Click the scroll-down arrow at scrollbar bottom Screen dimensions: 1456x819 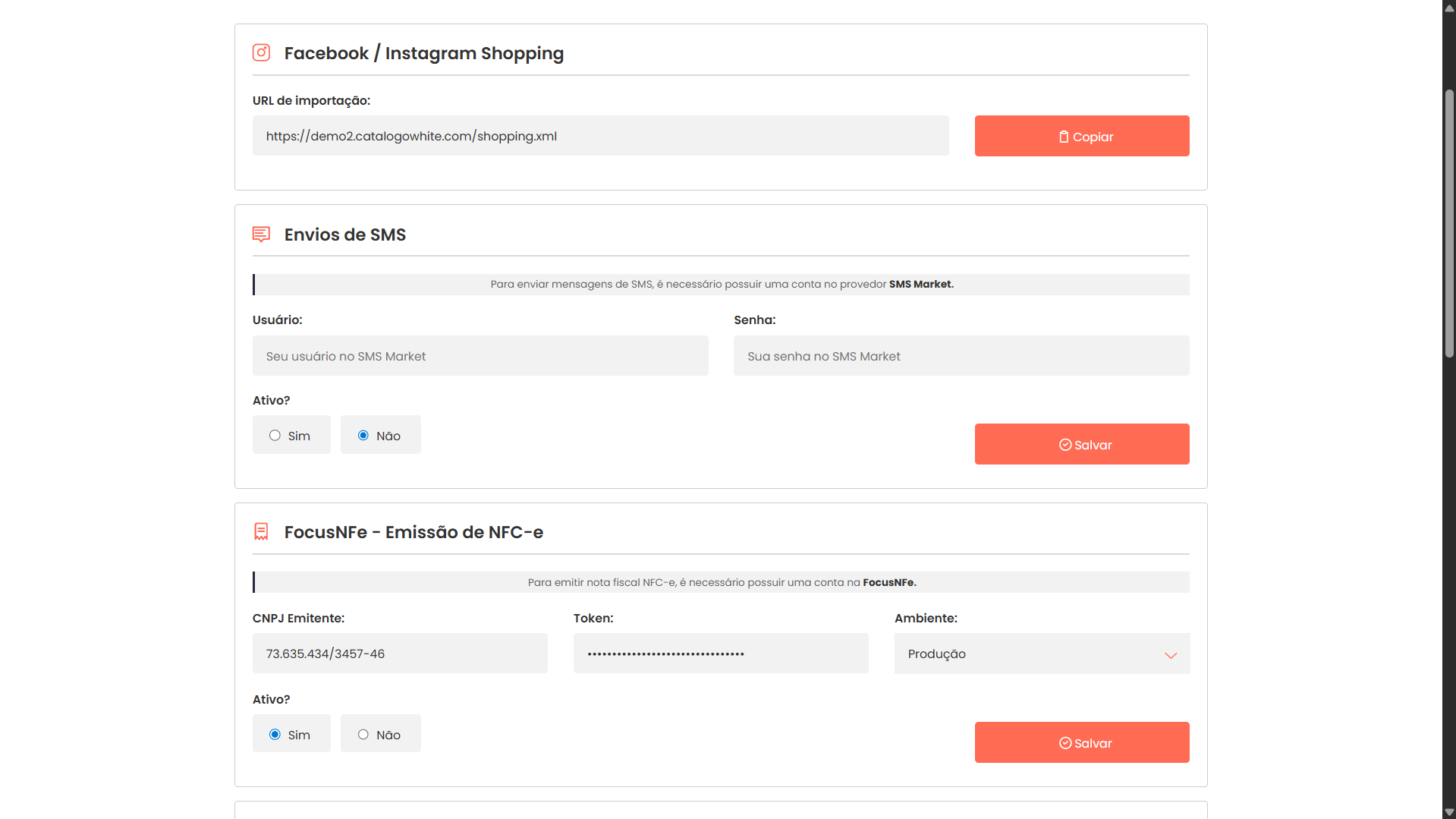1448,811
